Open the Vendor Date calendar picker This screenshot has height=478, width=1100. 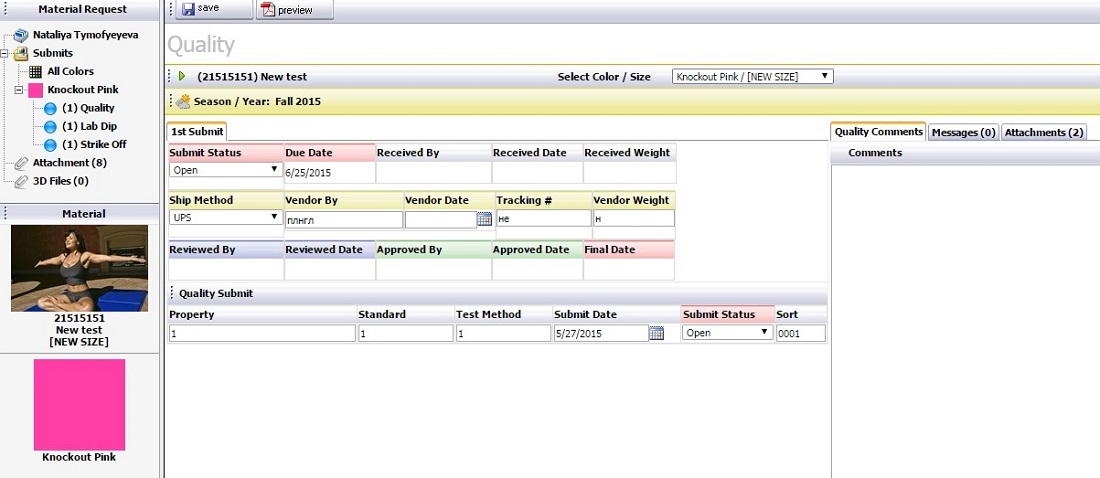(x=484, y=219)
